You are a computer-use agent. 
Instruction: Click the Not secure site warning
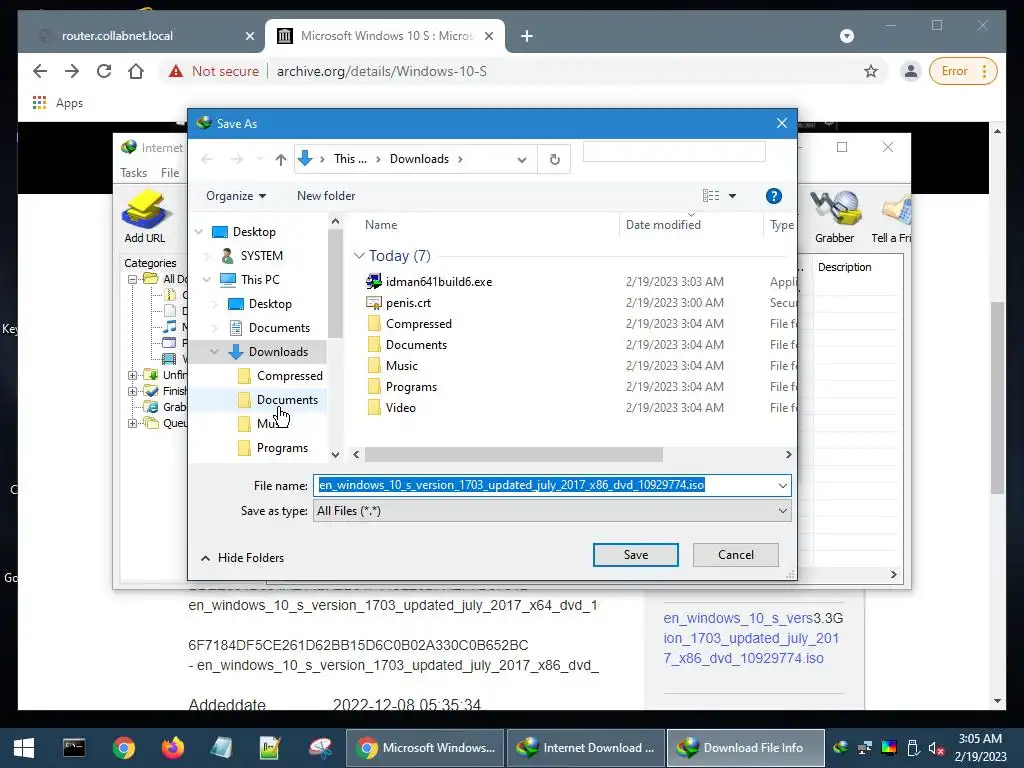214,71
